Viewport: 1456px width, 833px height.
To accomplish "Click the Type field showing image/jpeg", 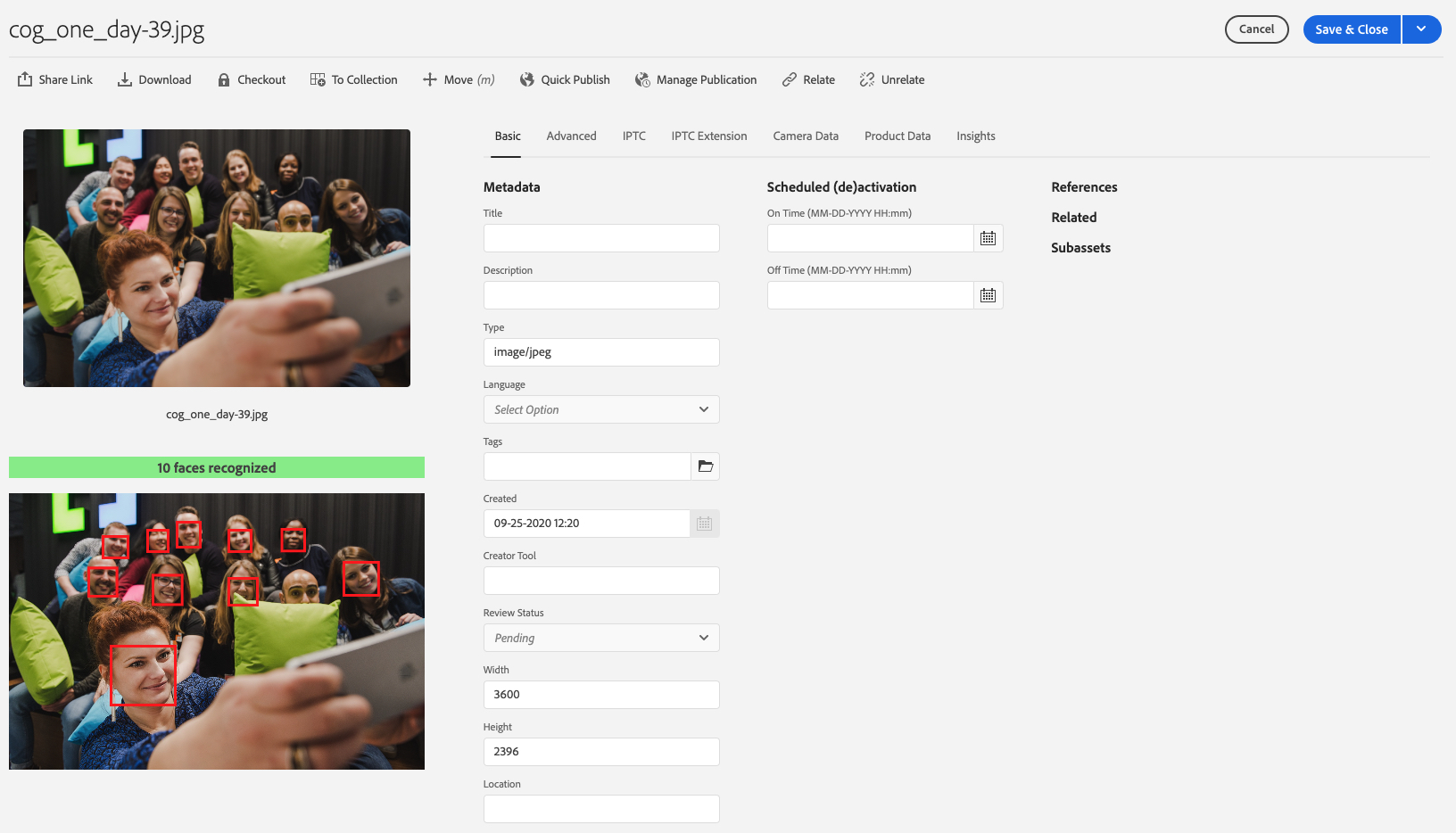I will (x=601, y=352).
